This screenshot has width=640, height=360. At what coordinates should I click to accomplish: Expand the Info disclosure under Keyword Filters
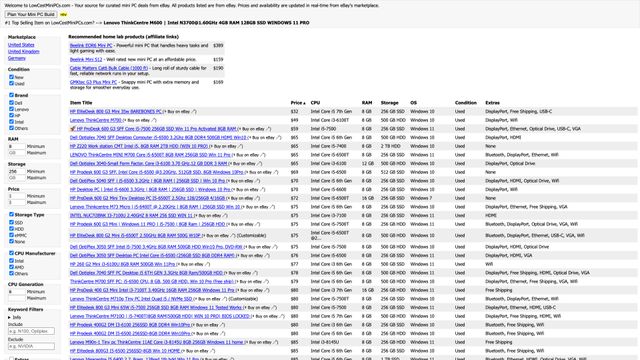click(14, 317)
